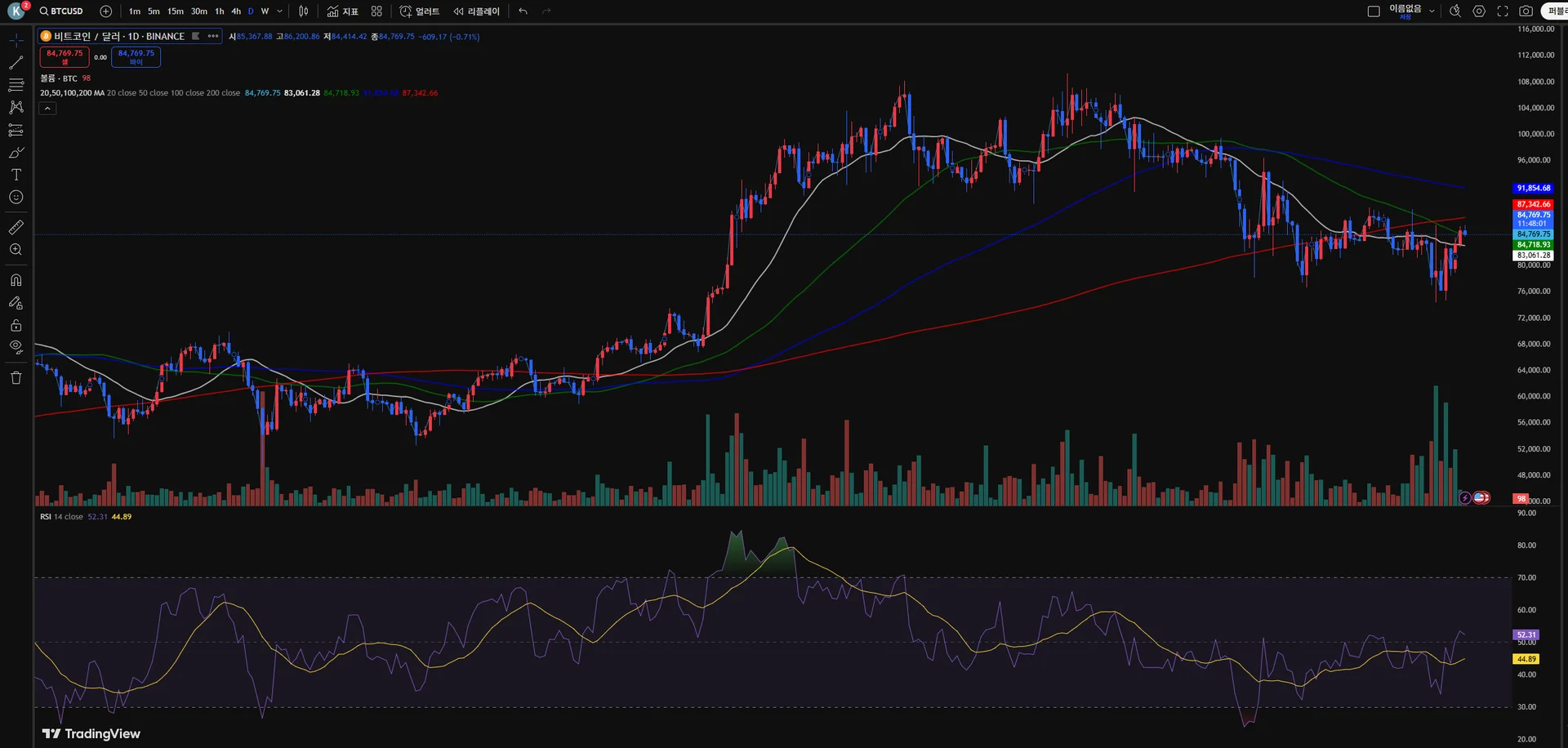
Task: Select the text annotation tool
Action: pyautogui.click(x=16, y=175)
